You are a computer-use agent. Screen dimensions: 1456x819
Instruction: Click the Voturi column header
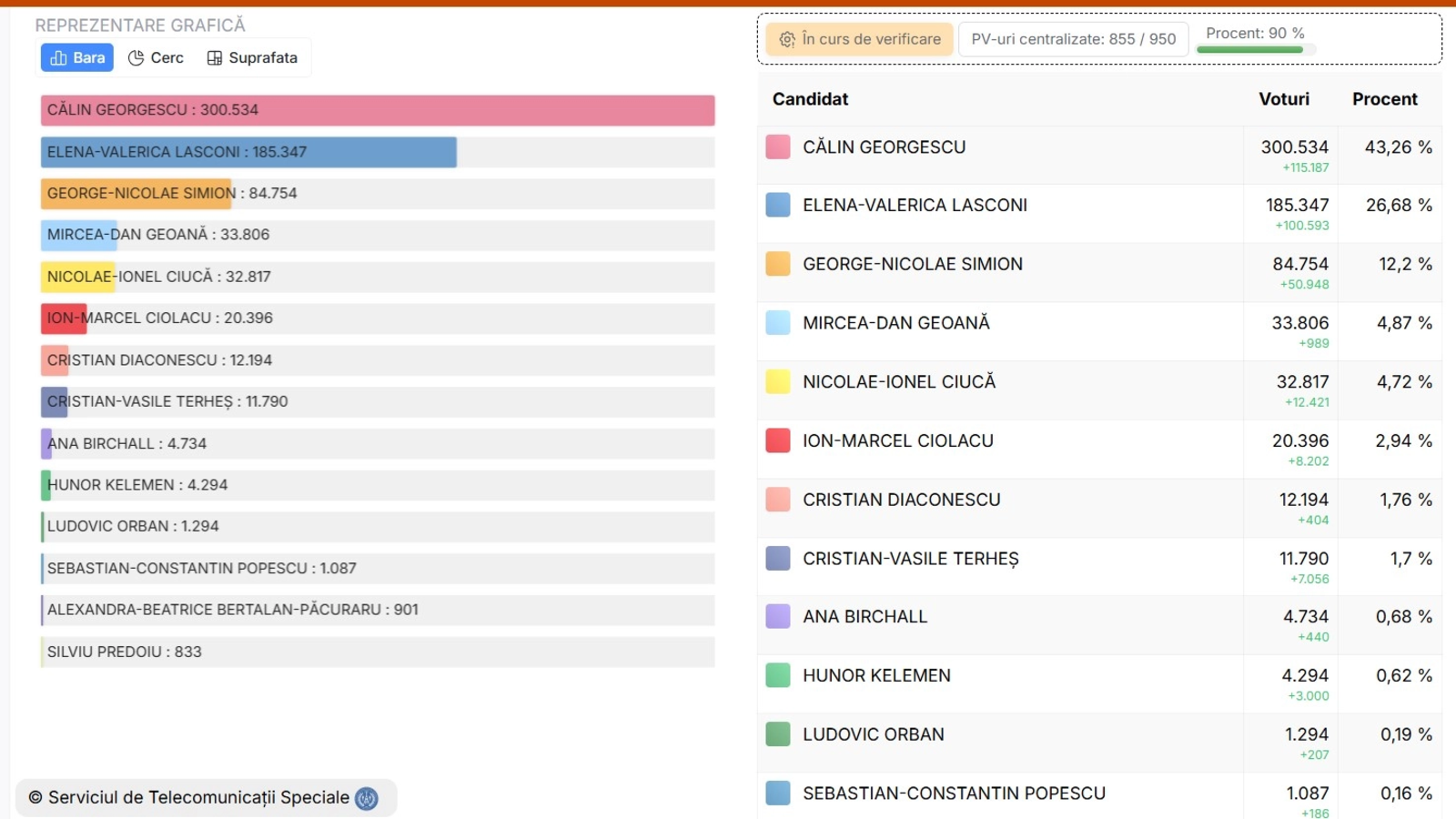tap(1284, 99)
